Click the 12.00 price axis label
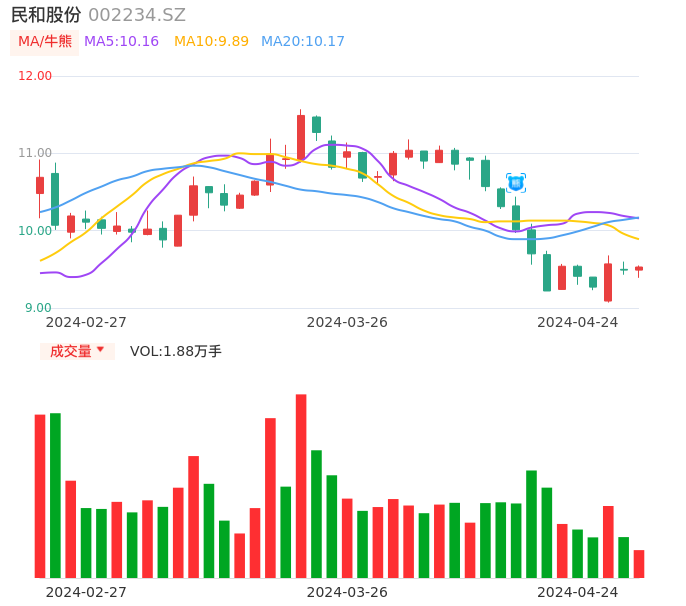Viewport: 686px width, 606px height. (x=35, y=76)
